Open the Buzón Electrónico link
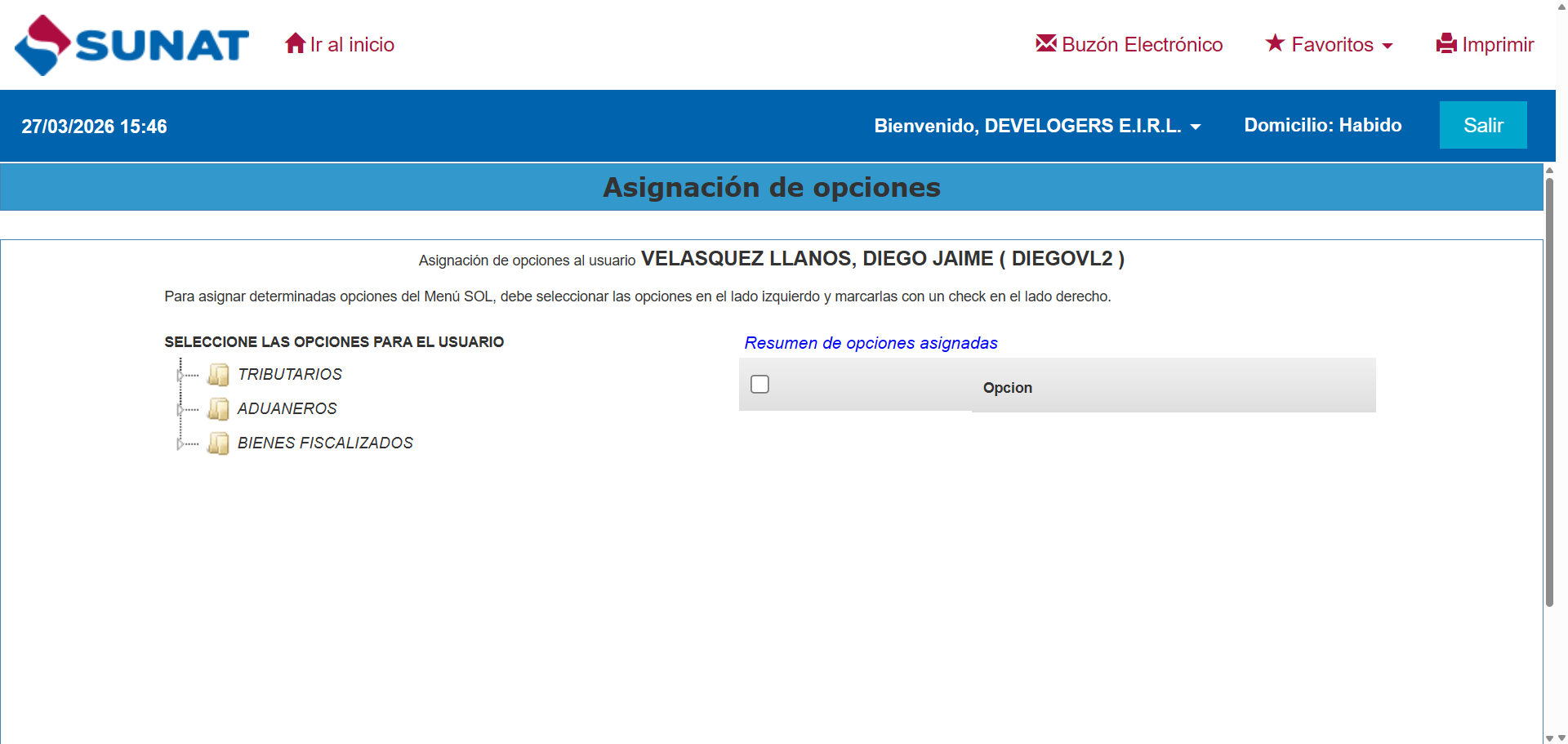 click(1142, 45)
